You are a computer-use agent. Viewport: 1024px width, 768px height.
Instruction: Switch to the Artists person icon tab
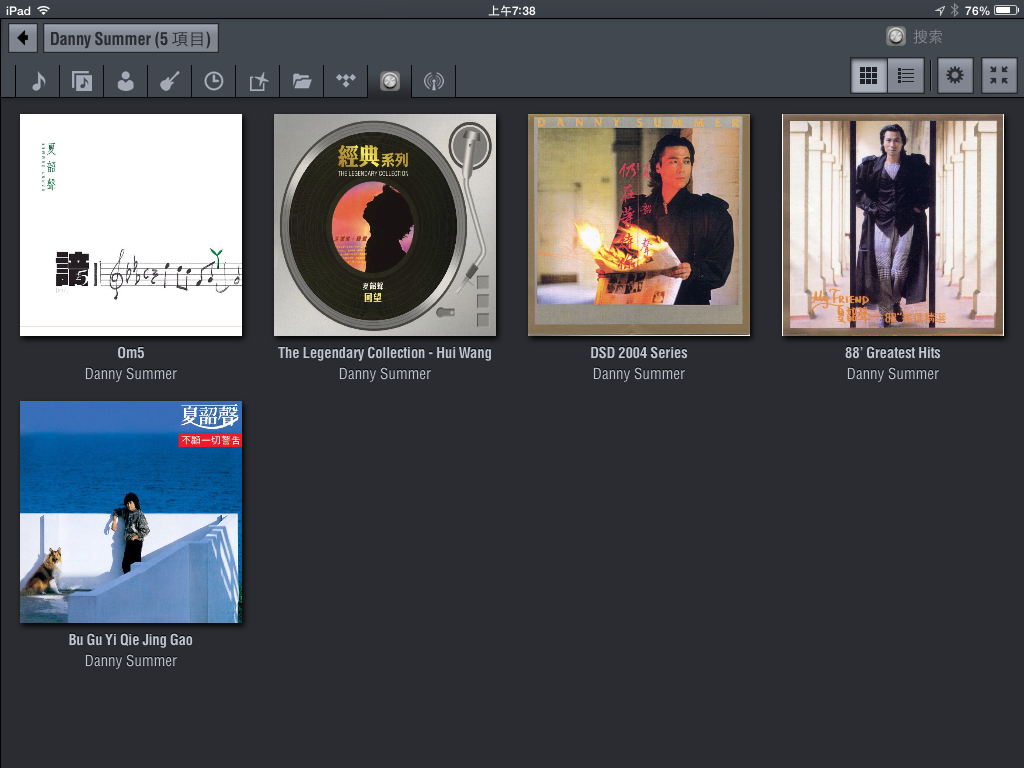[125, 81]
